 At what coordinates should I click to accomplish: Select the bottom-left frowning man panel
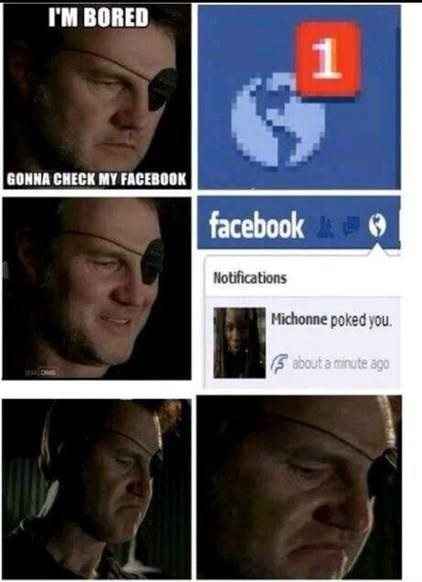(96, 488)
